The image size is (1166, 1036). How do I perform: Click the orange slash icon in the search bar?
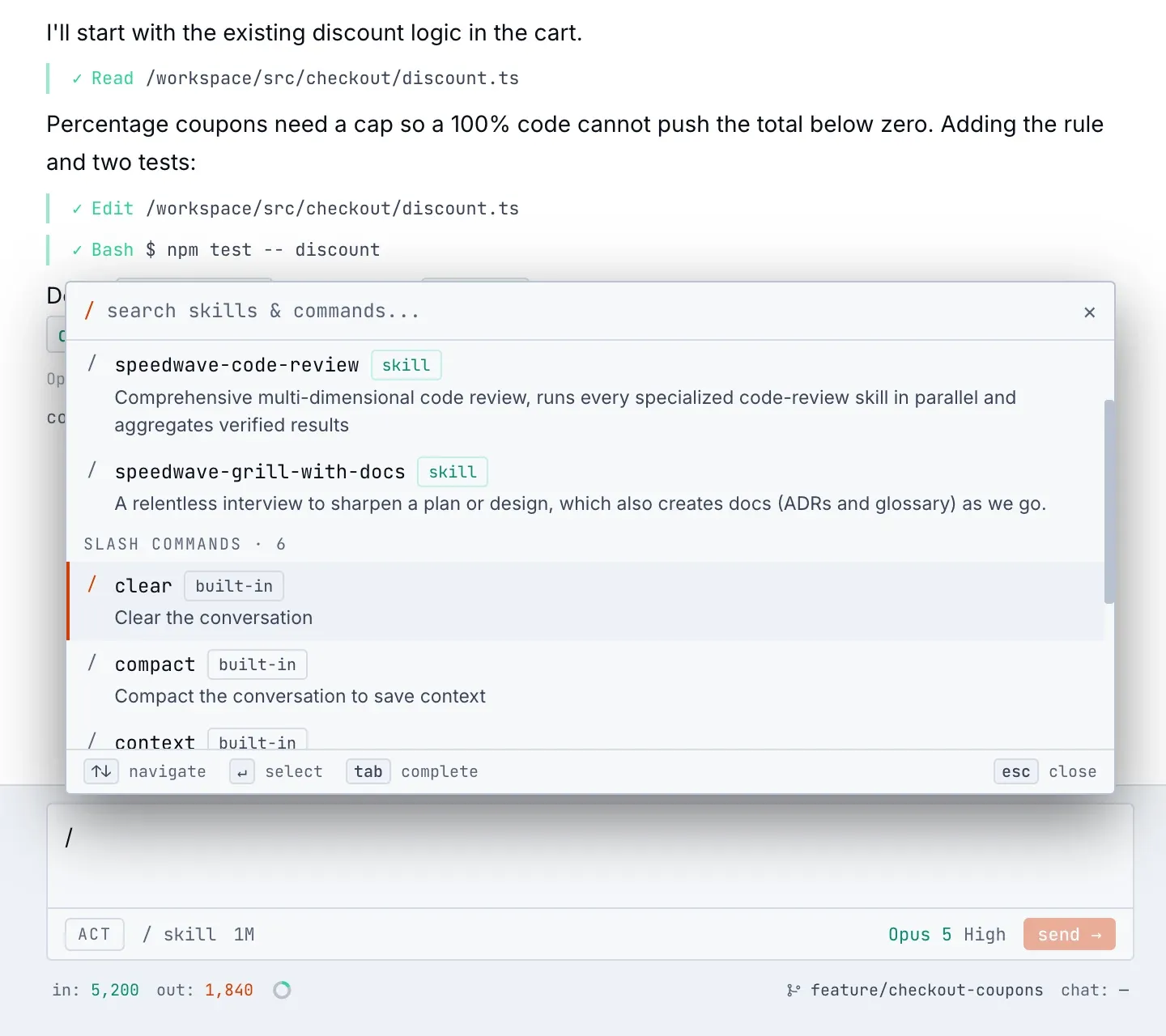click(89, 311)
